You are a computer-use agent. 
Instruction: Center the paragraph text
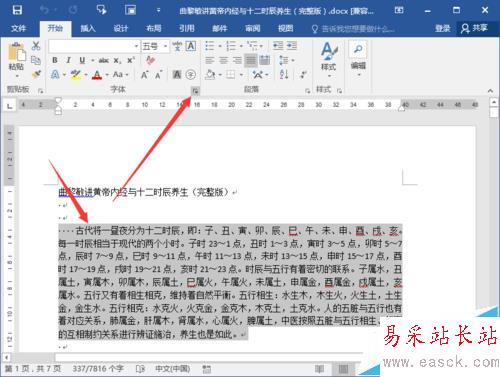point(223,60)
